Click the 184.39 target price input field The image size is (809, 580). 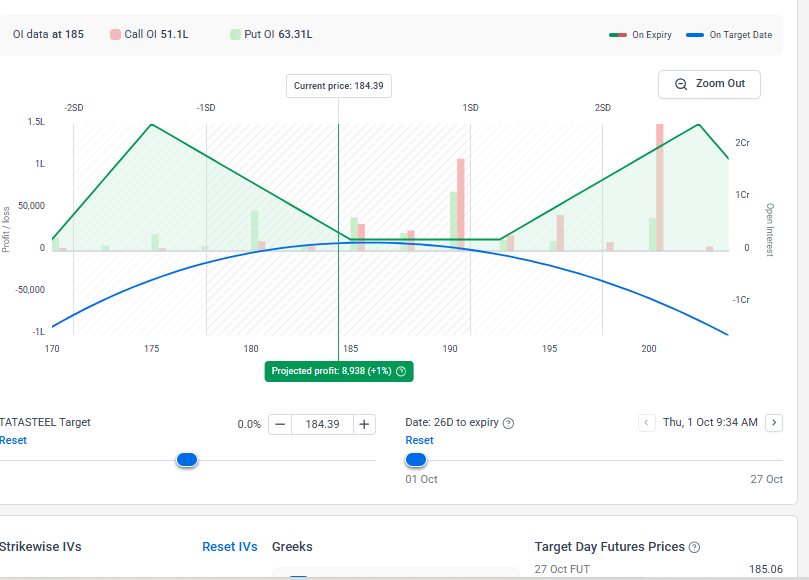pyautogui.click(x=322, y=424)
